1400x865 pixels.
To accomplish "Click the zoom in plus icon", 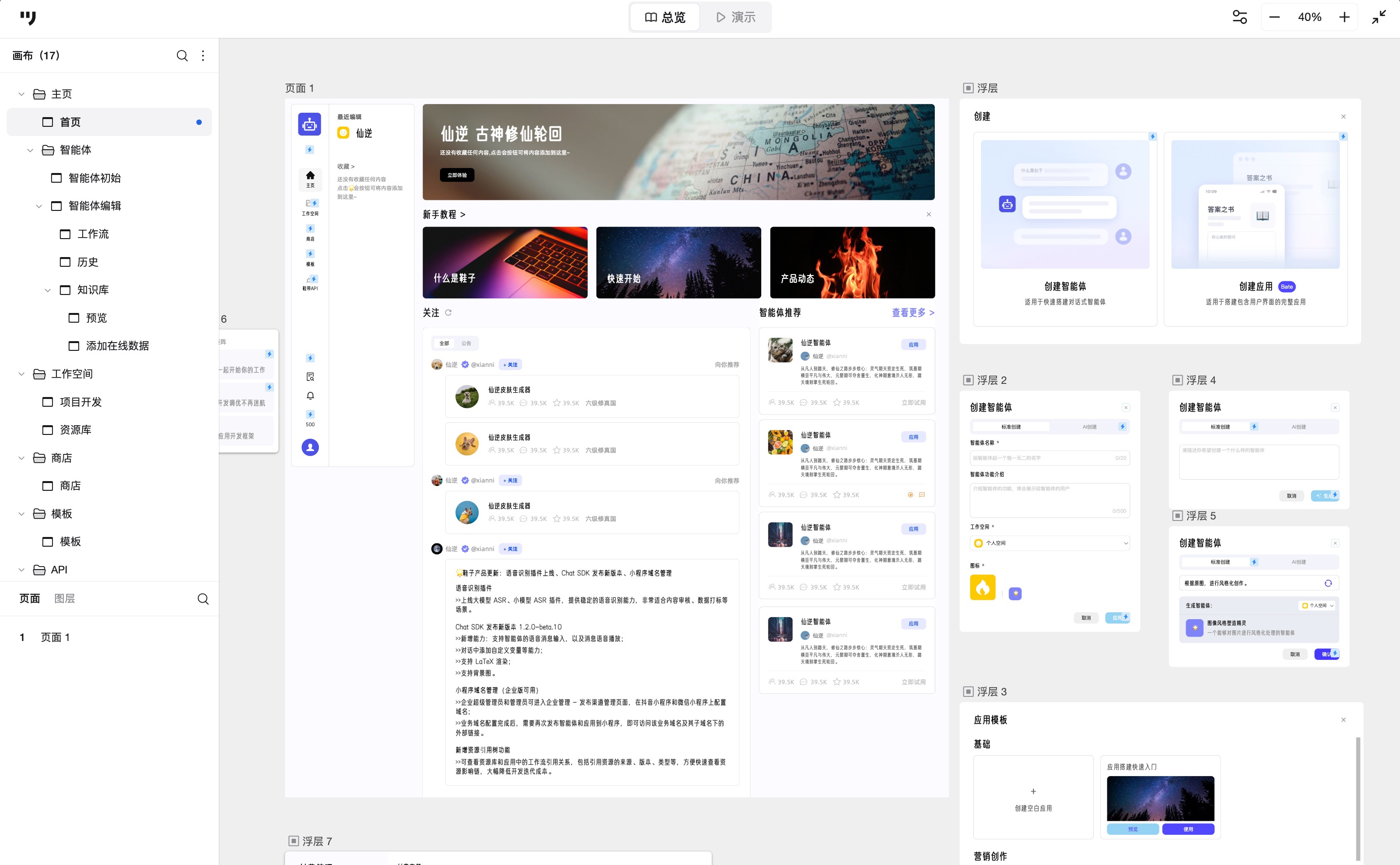I will click(x=1345, y=17).
